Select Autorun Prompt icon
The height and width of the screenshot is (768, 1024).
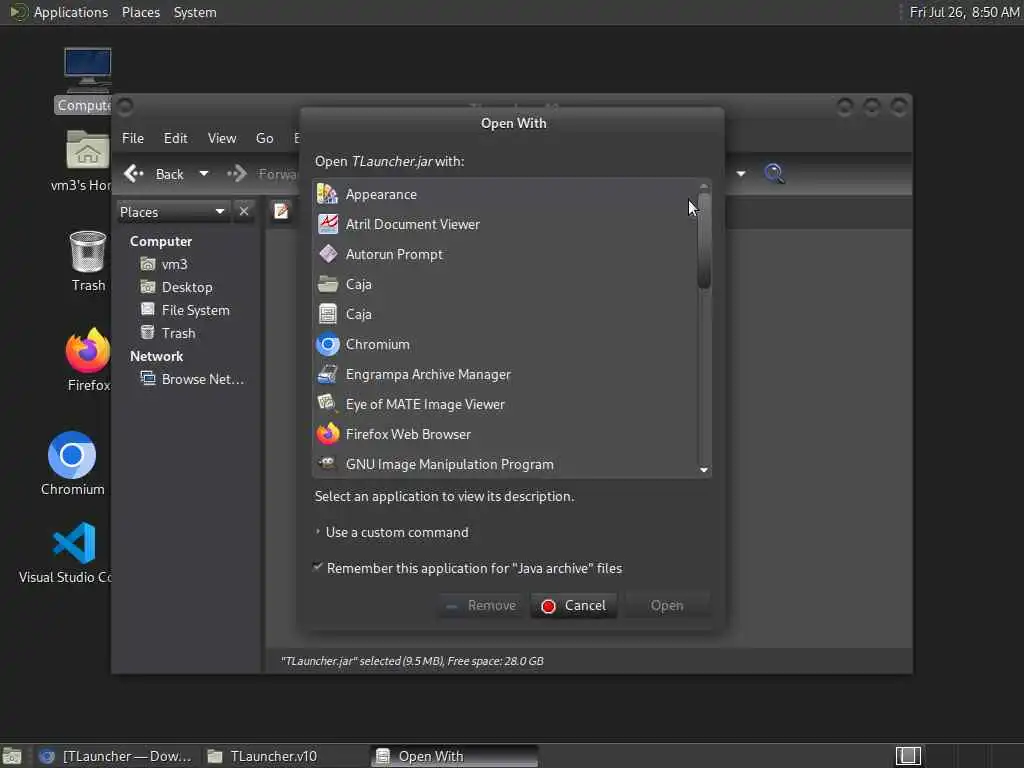pos(327,254)
